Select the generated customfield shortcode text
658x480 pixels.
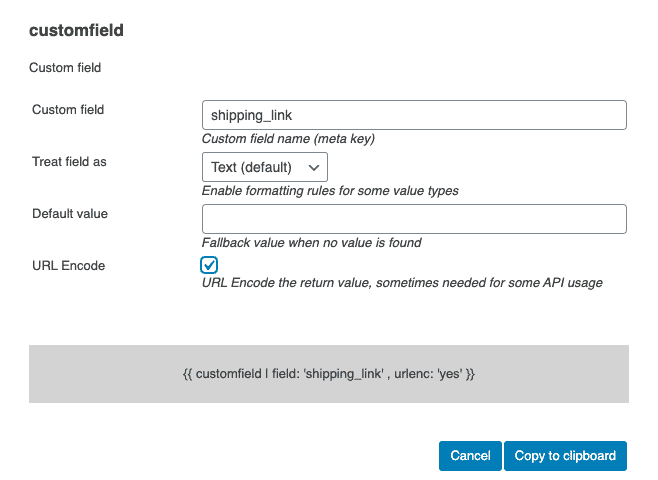[329, 374]
